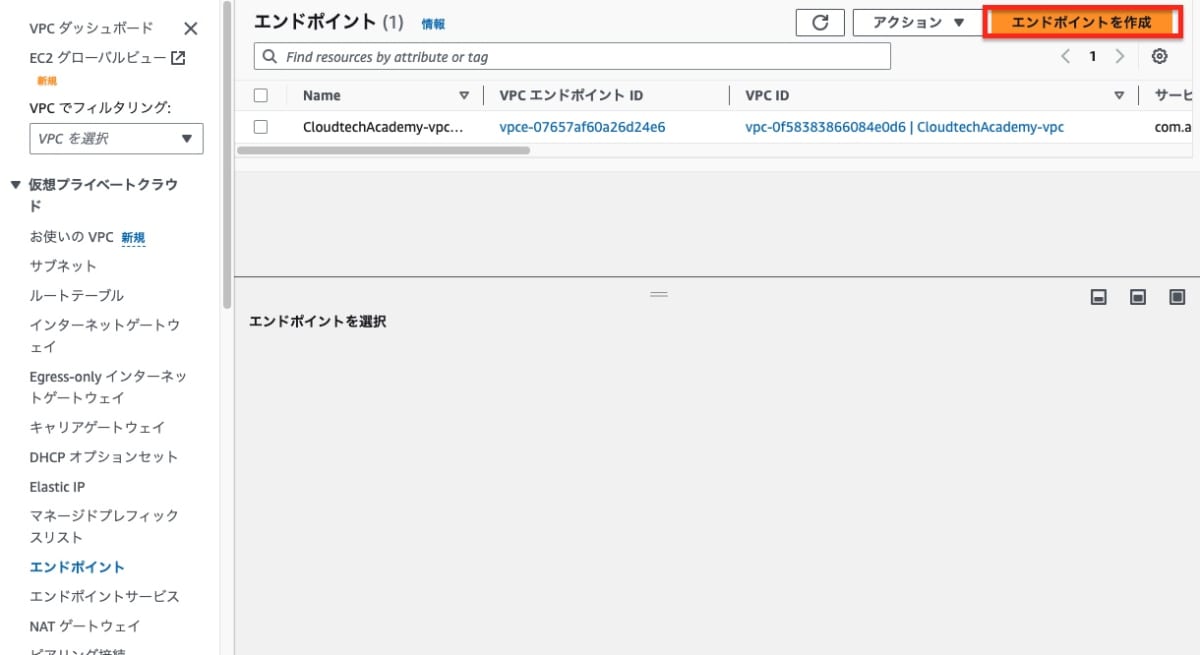1200x655 pixels.
Task: Select the CloudtechAcademy-vpc endpoint row checkbox
Action: click(261, 127)
